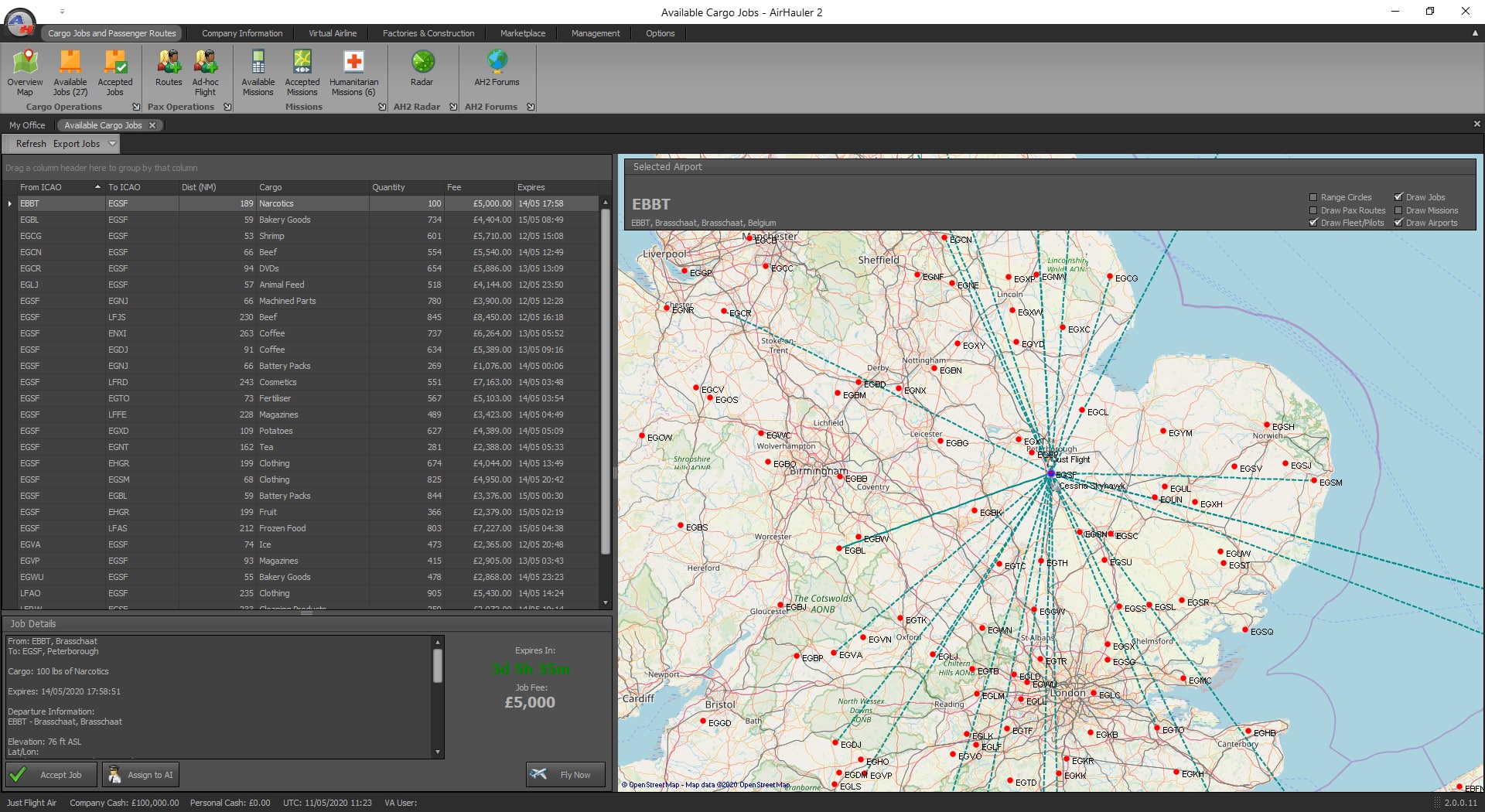Uncheck the Draw Airports option
1485x812 pixels.
coord(1398,223)
